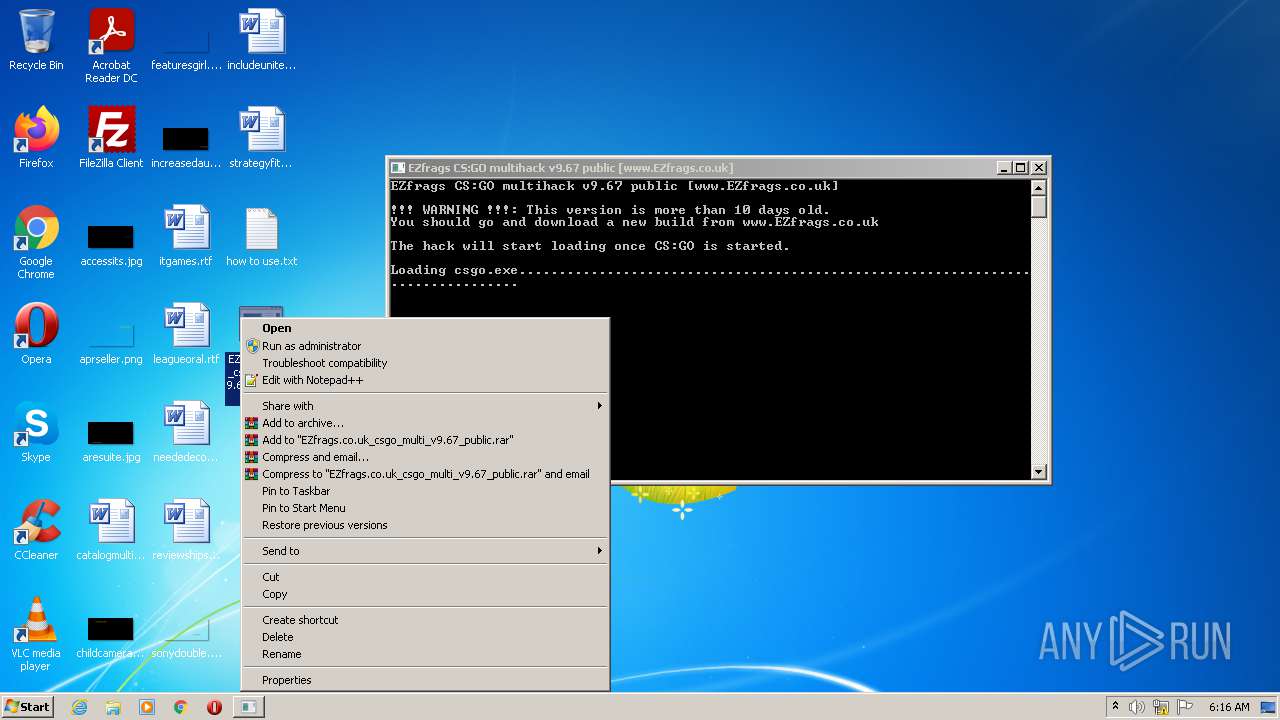The image size is (1280, 720).
Task: Select the childcamera desktop file
Action: (x=111, y=636)
